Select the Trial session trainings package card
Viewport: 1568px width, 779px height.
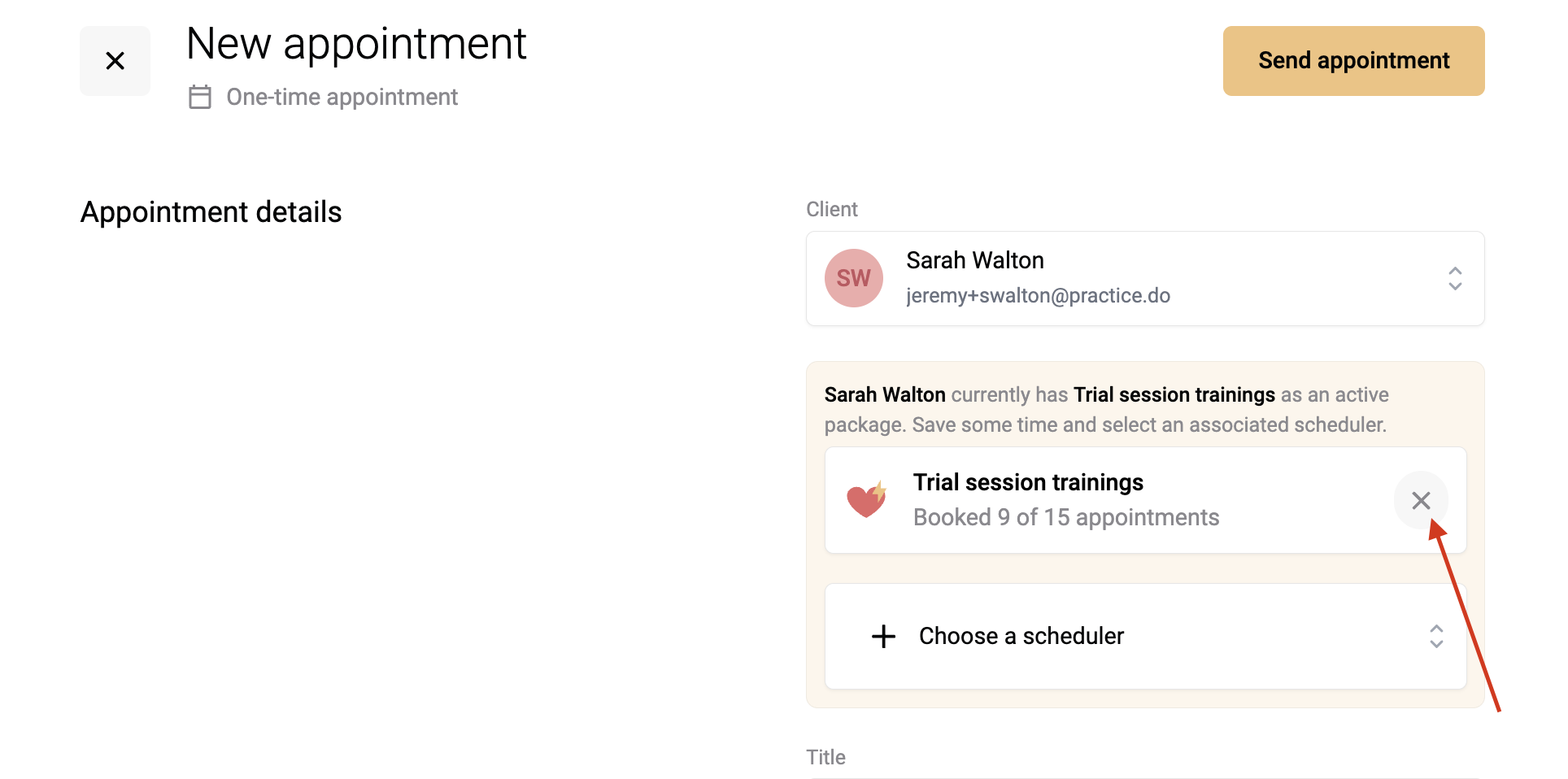(x=1145, y=500)
